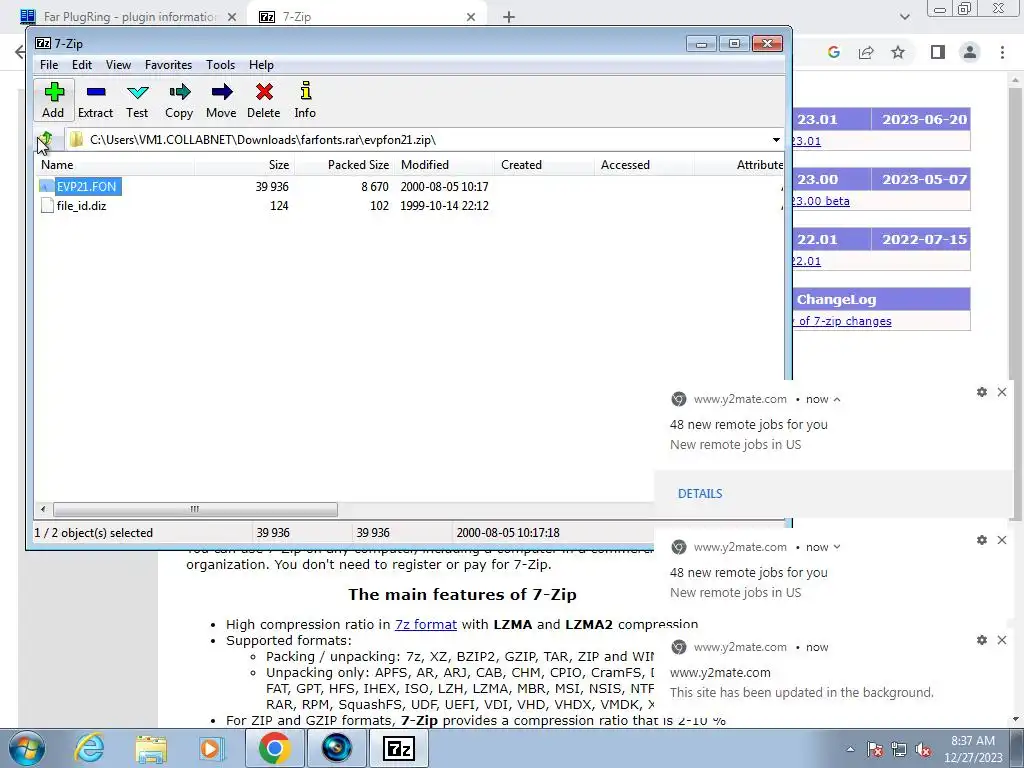Click the horizontal scrollbar left arrow
Image resolution: width=1024 pixels, height=768 pixels.
[43, 509]
